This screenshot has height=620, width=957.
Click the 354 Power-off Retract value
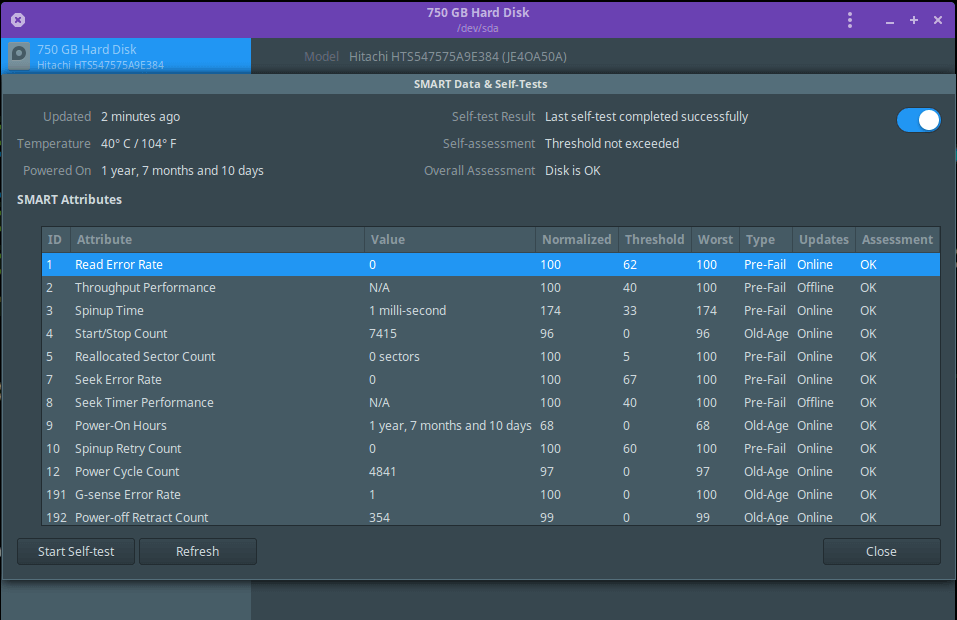coord(380,517)
